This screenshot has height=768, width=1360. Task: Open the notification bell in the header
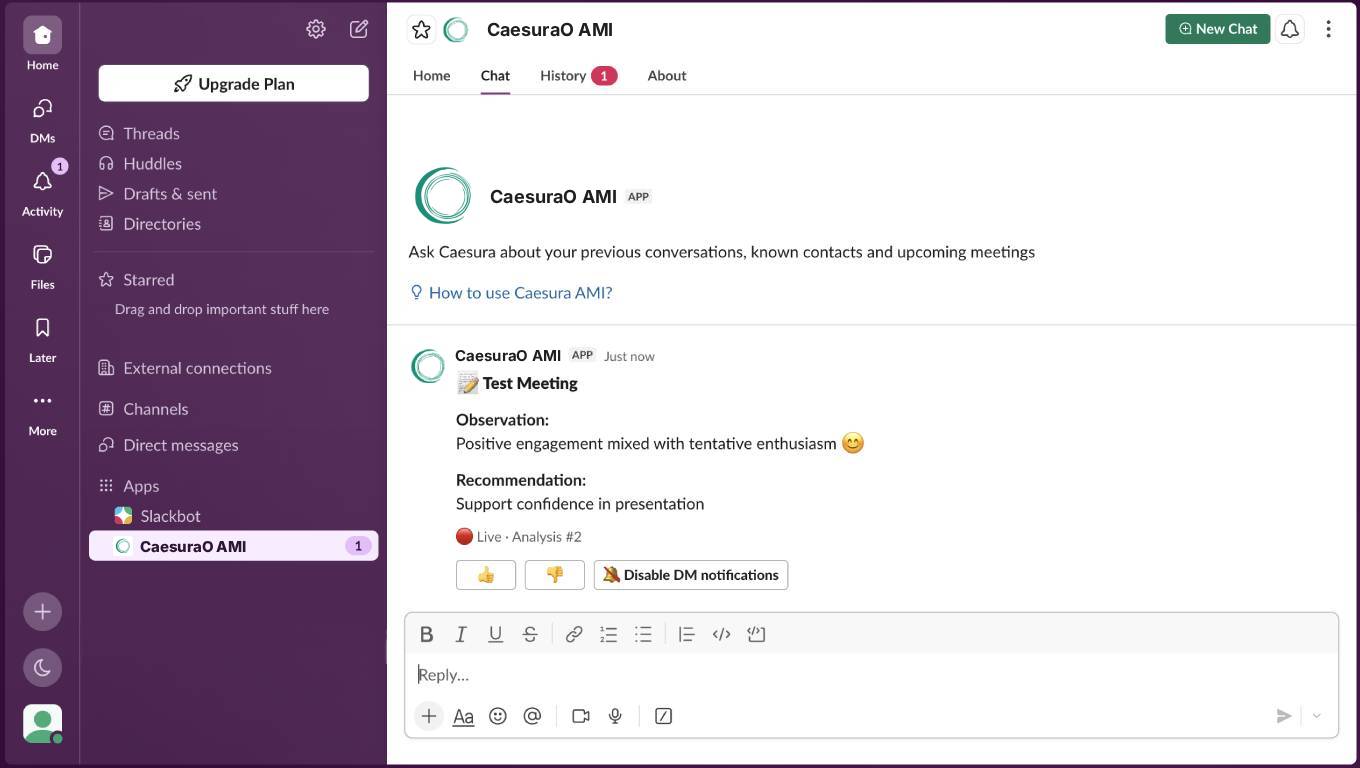(1290, 29)
